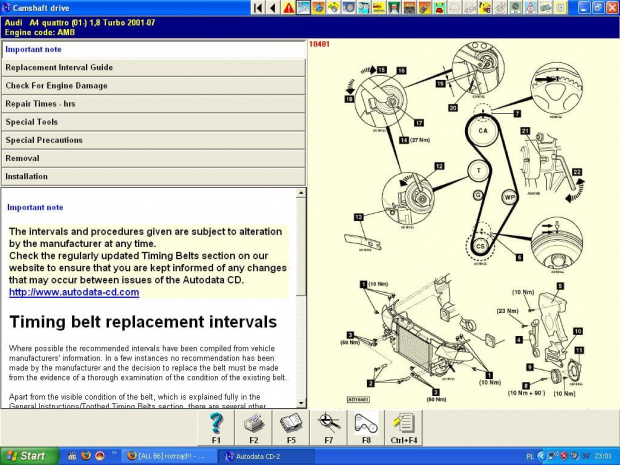Show the Removal procedure
The width and height of the screenshot is (620, 465).
153,159
